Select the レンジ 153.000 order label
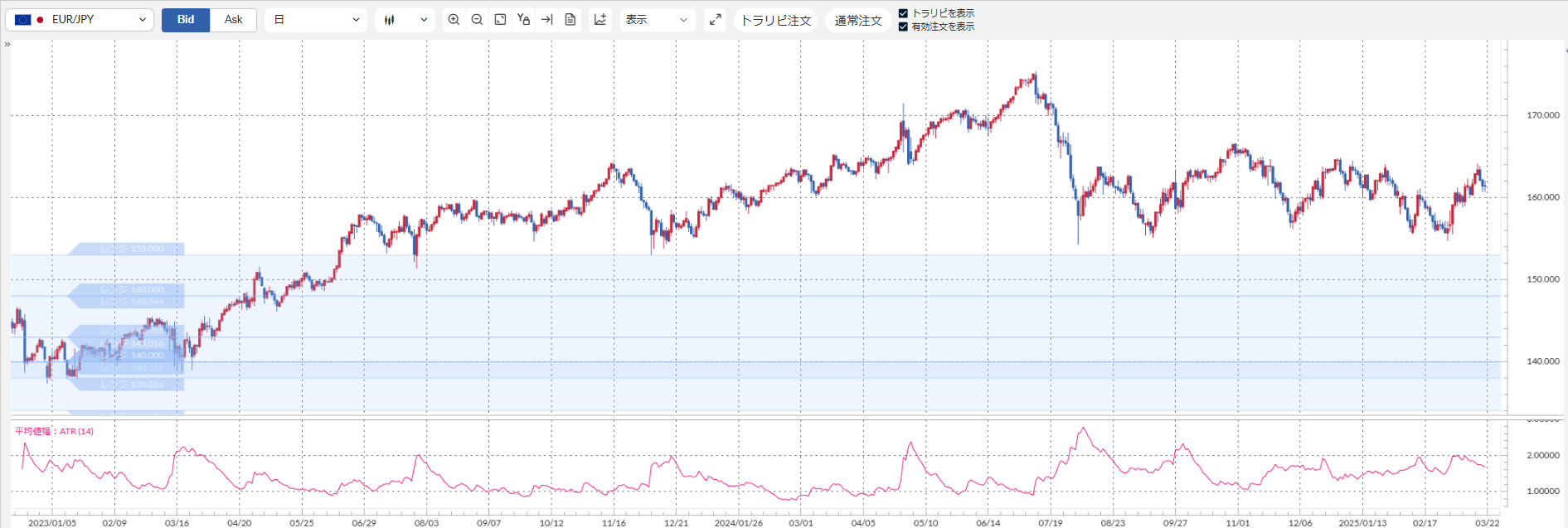The height and width of the screenshot is (528, 1568). coord(126,249)
